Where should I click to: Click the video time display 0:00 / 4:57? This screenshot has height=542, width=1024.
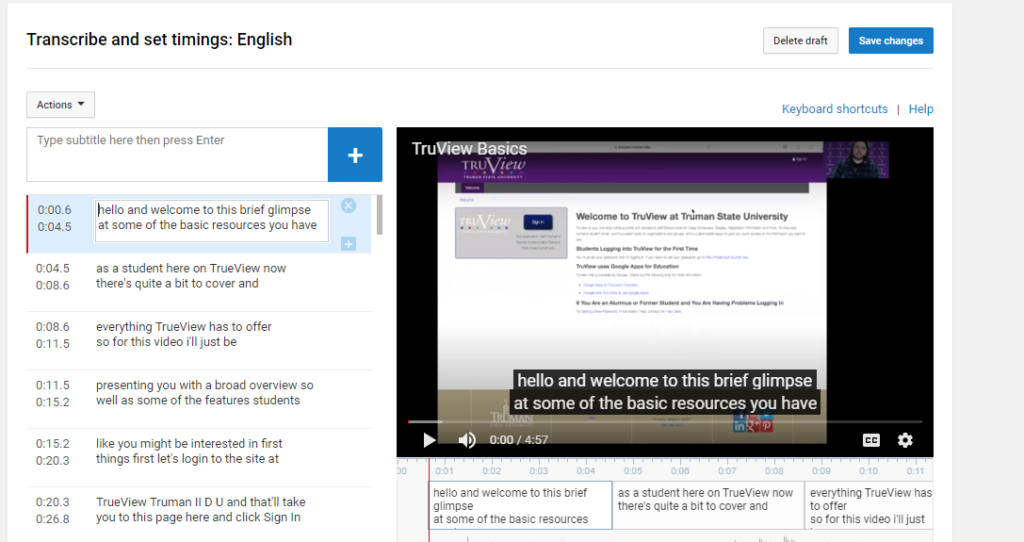click(x=519, y=440)
